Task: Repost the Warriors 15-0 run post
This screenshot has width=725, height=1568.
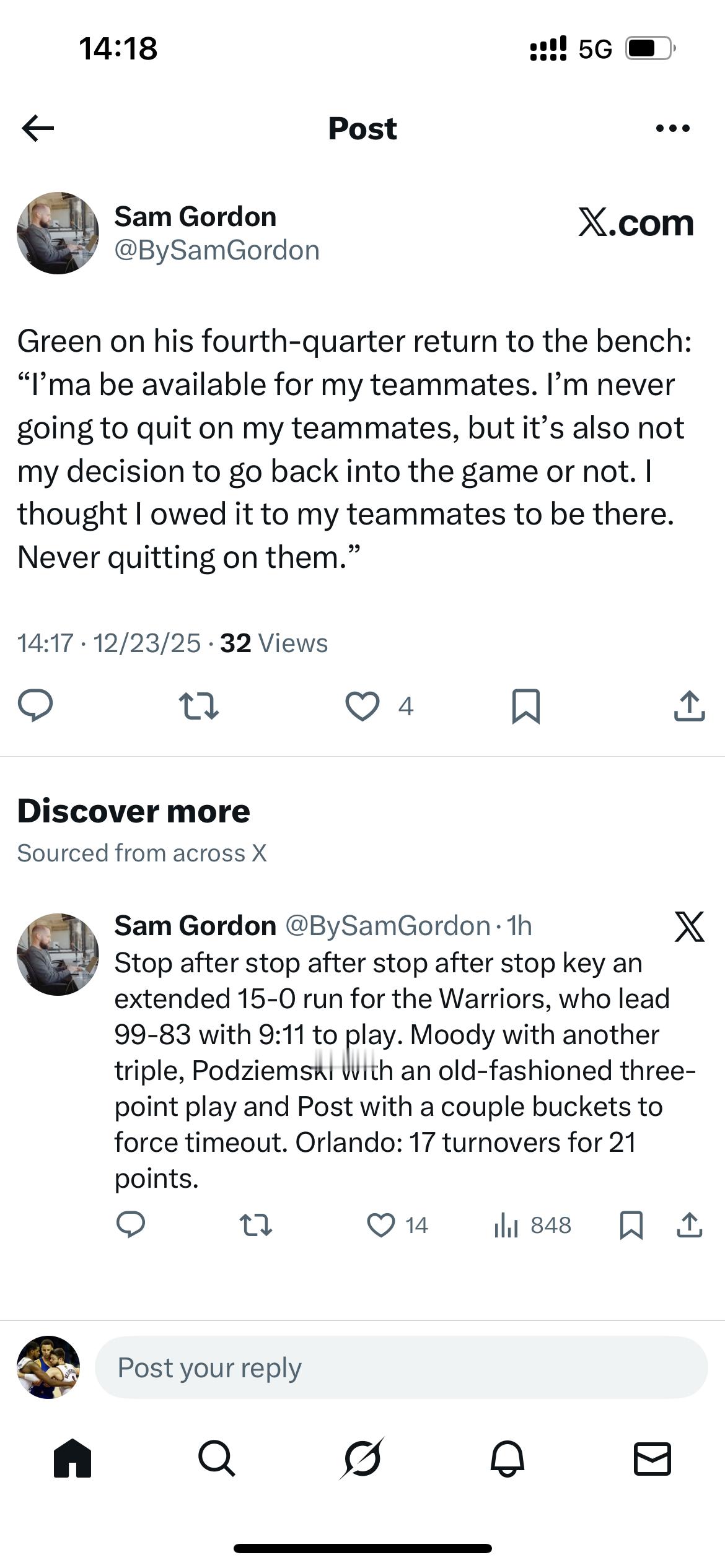Action: (x=255, y=1225)
